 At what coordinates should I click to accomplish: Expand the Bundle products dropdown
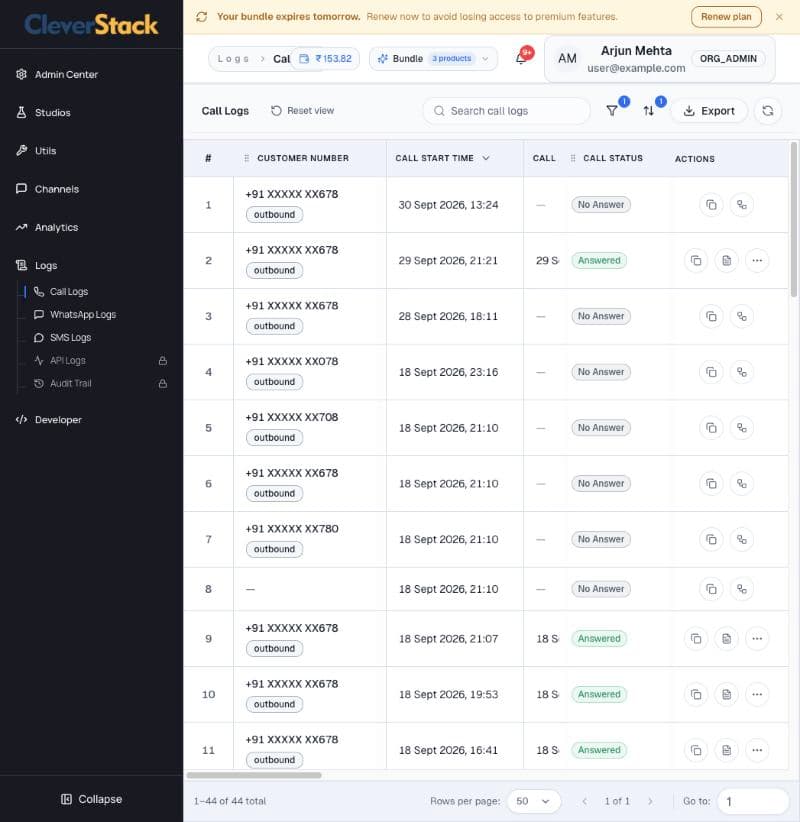coord(433,58)
